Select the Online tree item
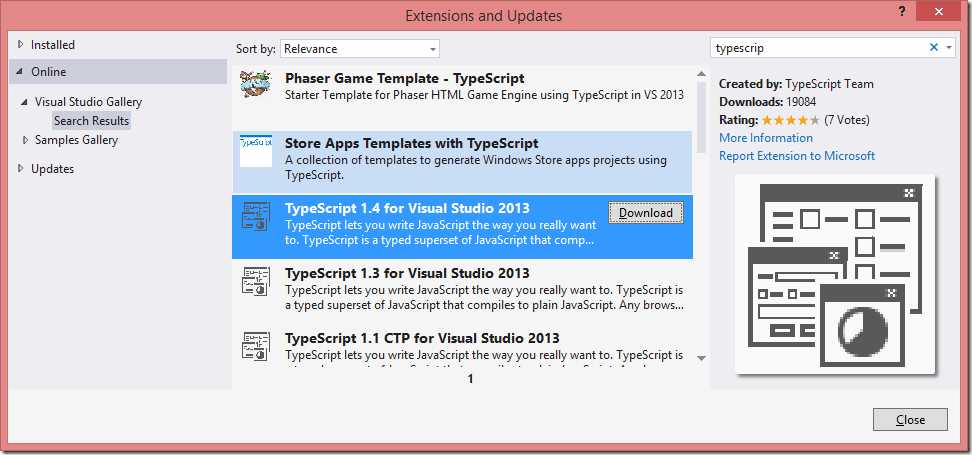Image resolution: width=972 pixels, height=455 pixels. [x=118, y=71]
